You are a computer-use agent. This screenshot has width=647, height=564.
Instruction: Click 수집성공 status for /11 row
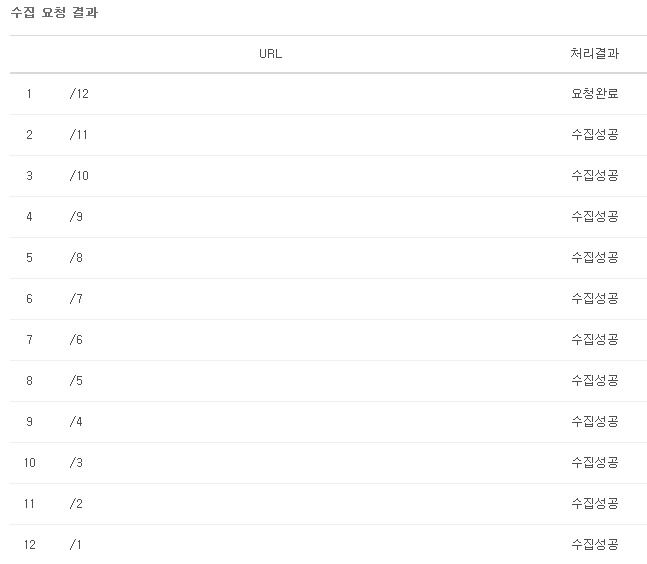(x=595, y=135)
